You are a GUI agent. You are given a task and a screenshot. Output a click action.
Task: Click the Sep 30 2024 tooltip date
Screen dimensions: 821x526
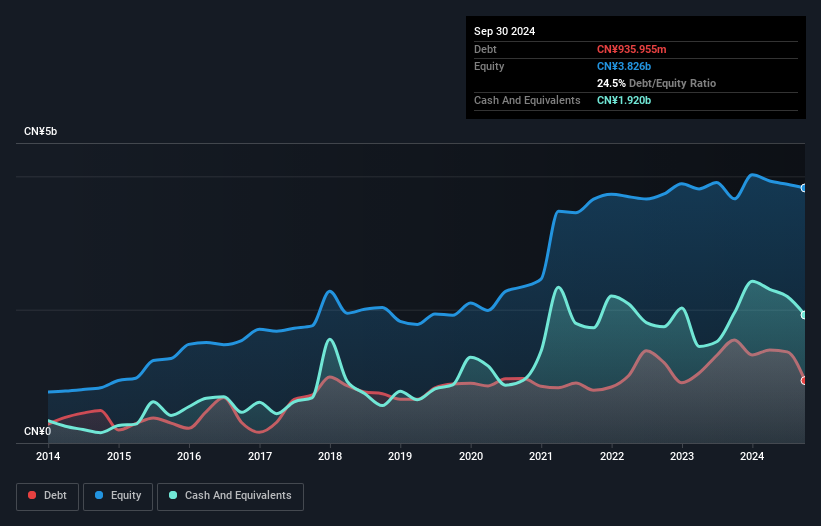pyautogui.click(x=504, y=31)
